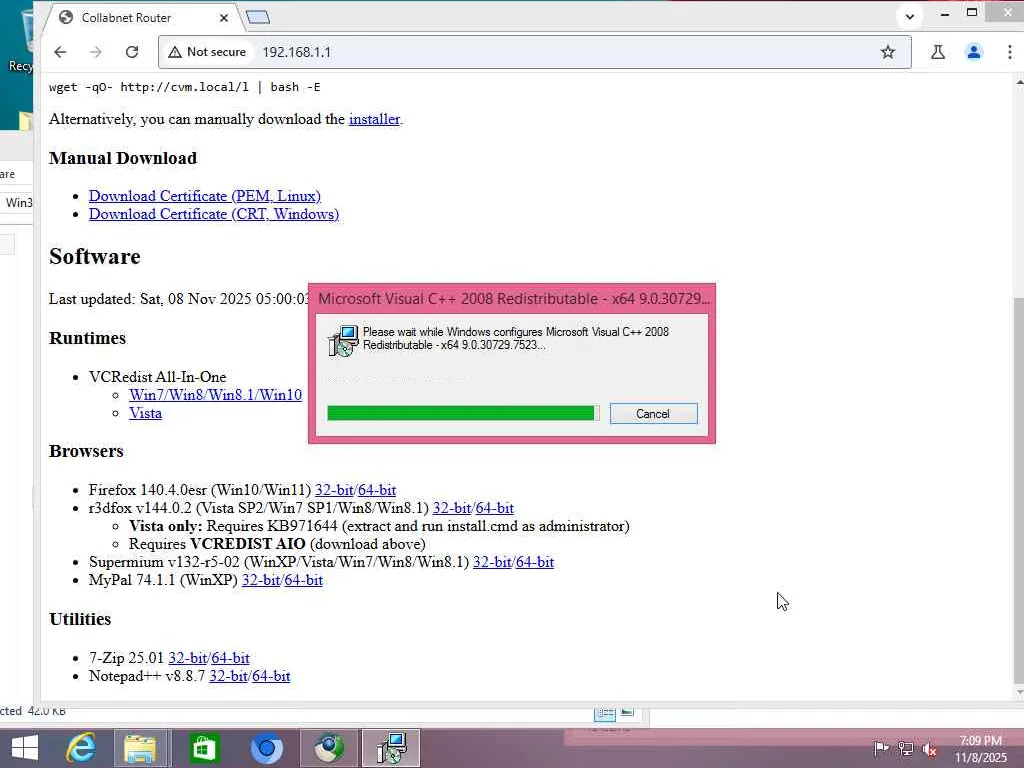Screen dimensions: 1024x768
Task: Click the browser forward arrow
Action: pyautogui.click(x=95, y=52)
